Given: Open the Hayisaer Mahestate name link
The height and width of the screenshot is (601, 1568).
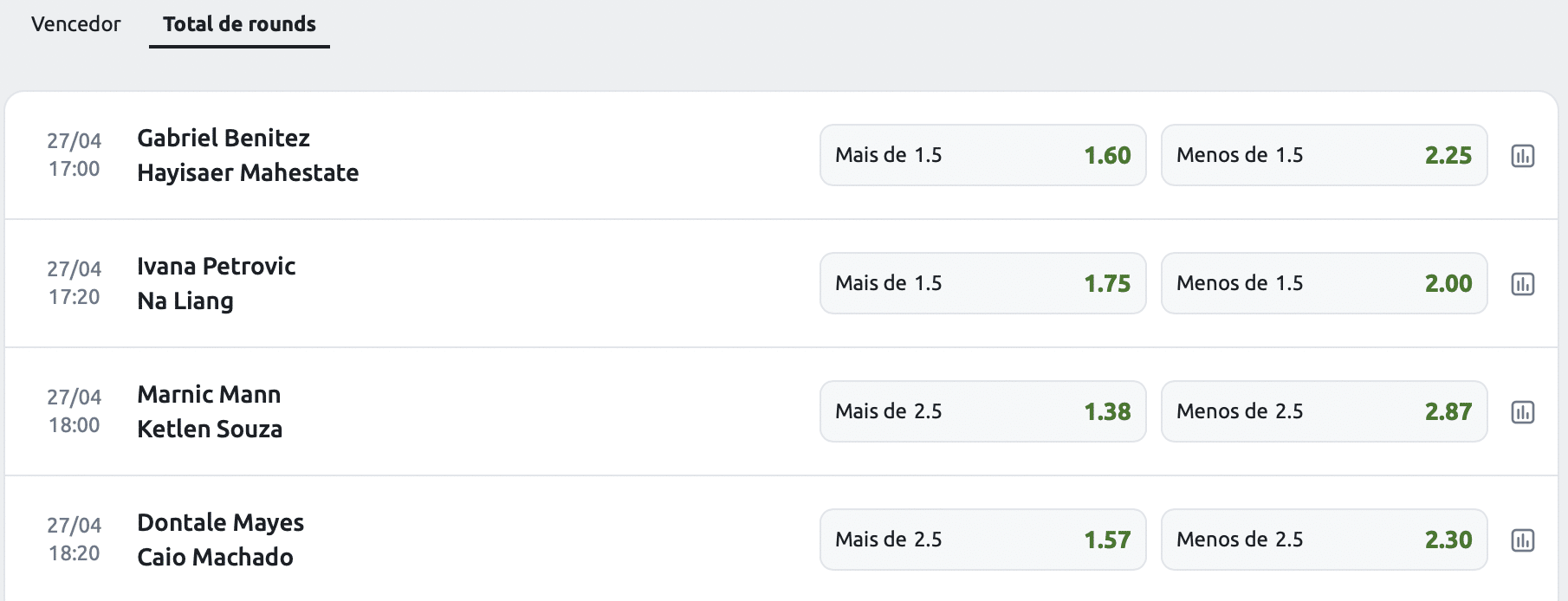Looking at the screenshot, I should tap(248, 172).
